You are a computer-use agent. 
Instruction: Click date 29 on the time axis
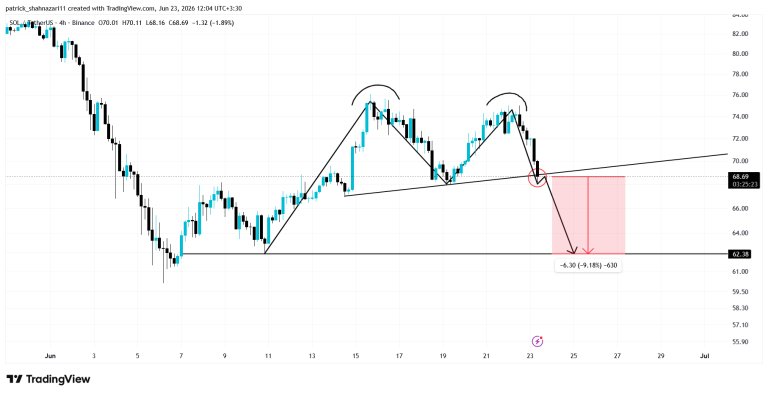661,356
